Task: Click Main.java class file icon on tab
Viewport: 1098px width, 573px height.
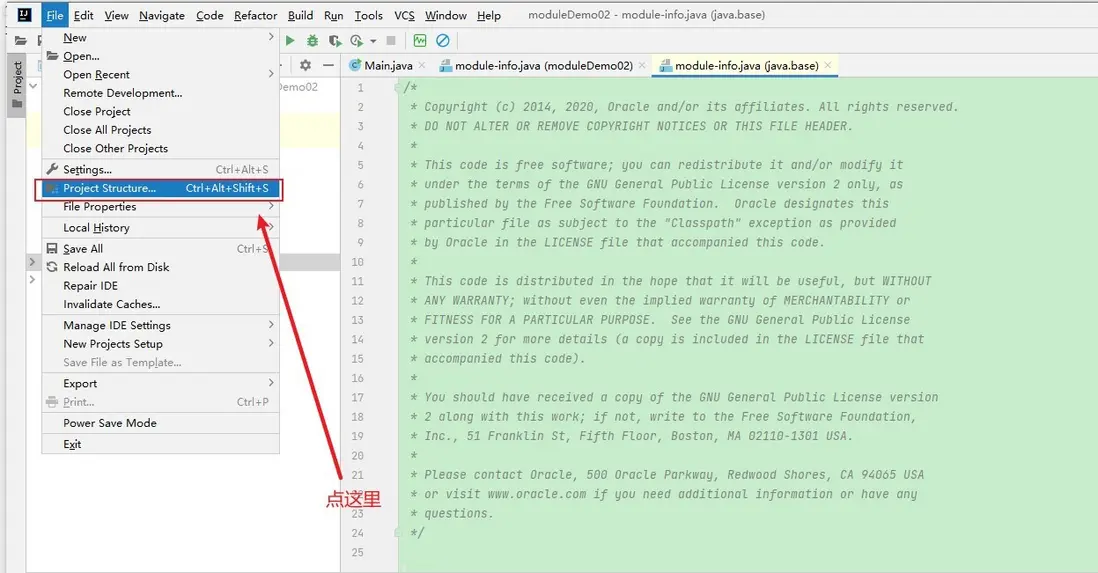Action: (x=355, y=65)
